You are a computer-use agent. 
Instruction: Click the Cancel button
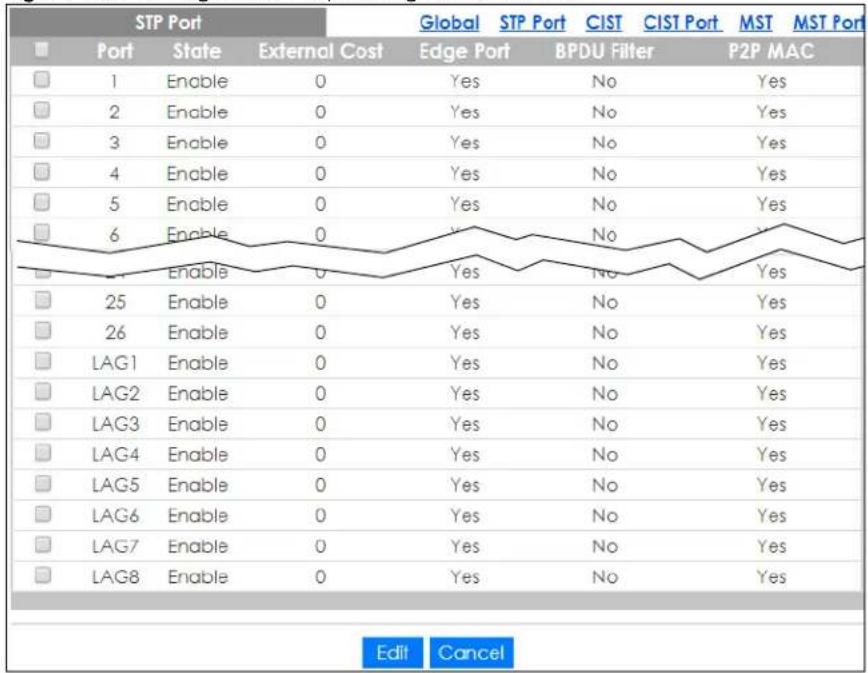(x=471, y=653)
